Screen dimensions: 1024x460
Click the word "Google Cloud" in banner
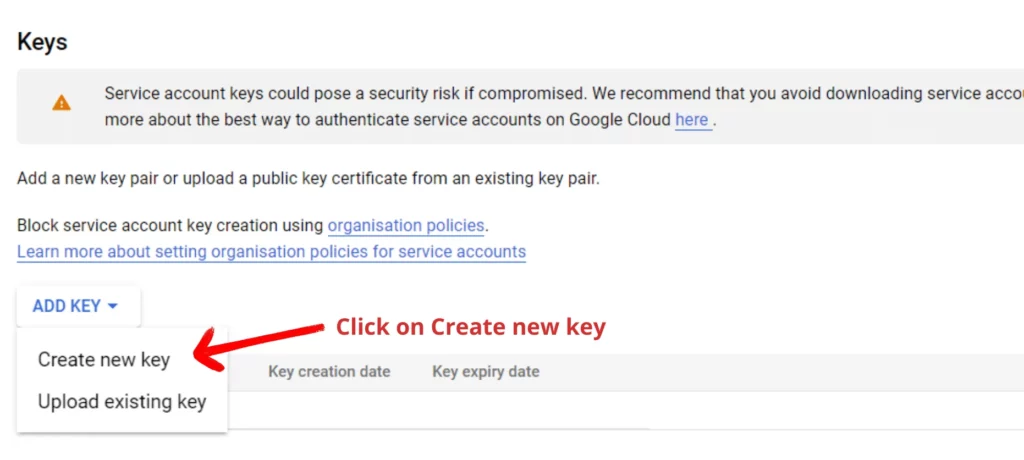coord(620,120)
